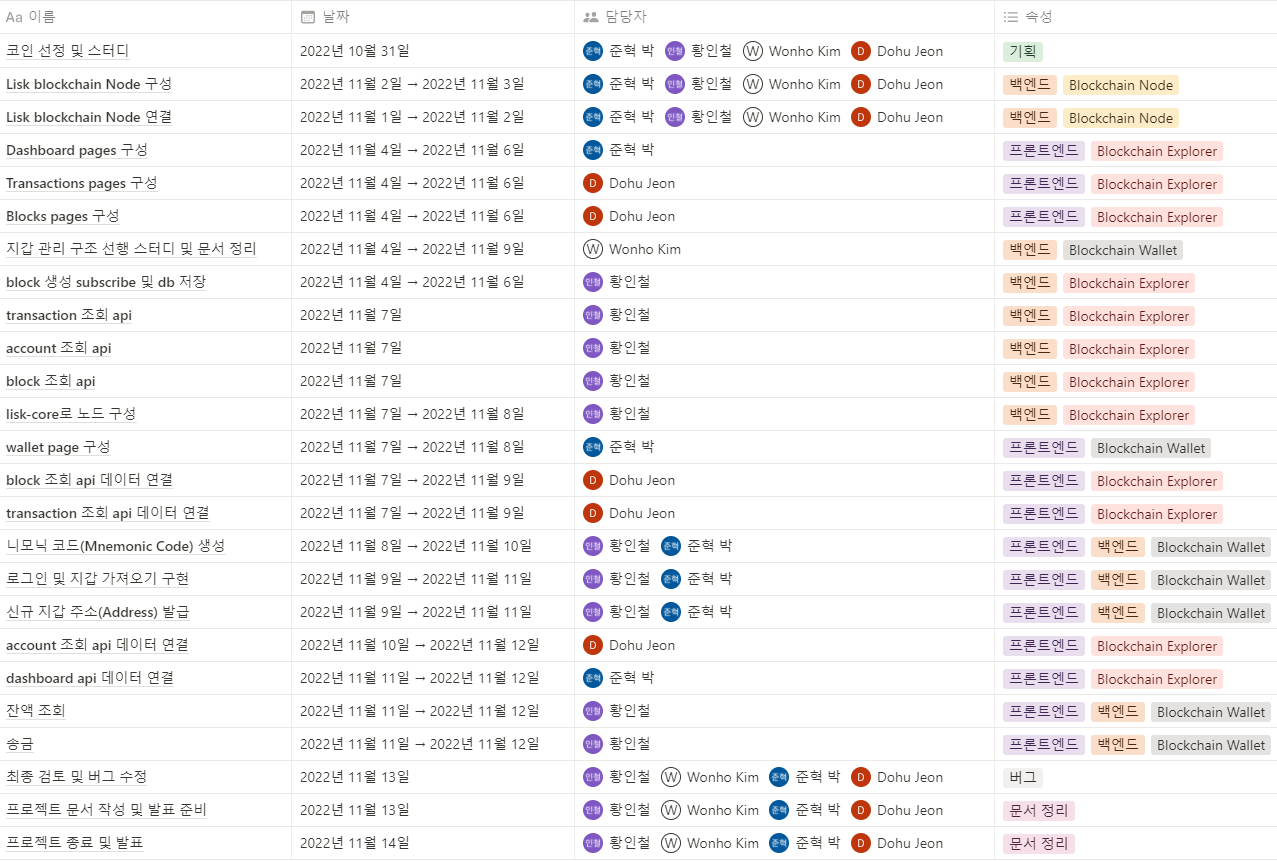The height and width of the screenshot is (861, 1277).
Task: Click 황인철 avatar in lisk-core로 노드 구성 row
Action: 593,414
